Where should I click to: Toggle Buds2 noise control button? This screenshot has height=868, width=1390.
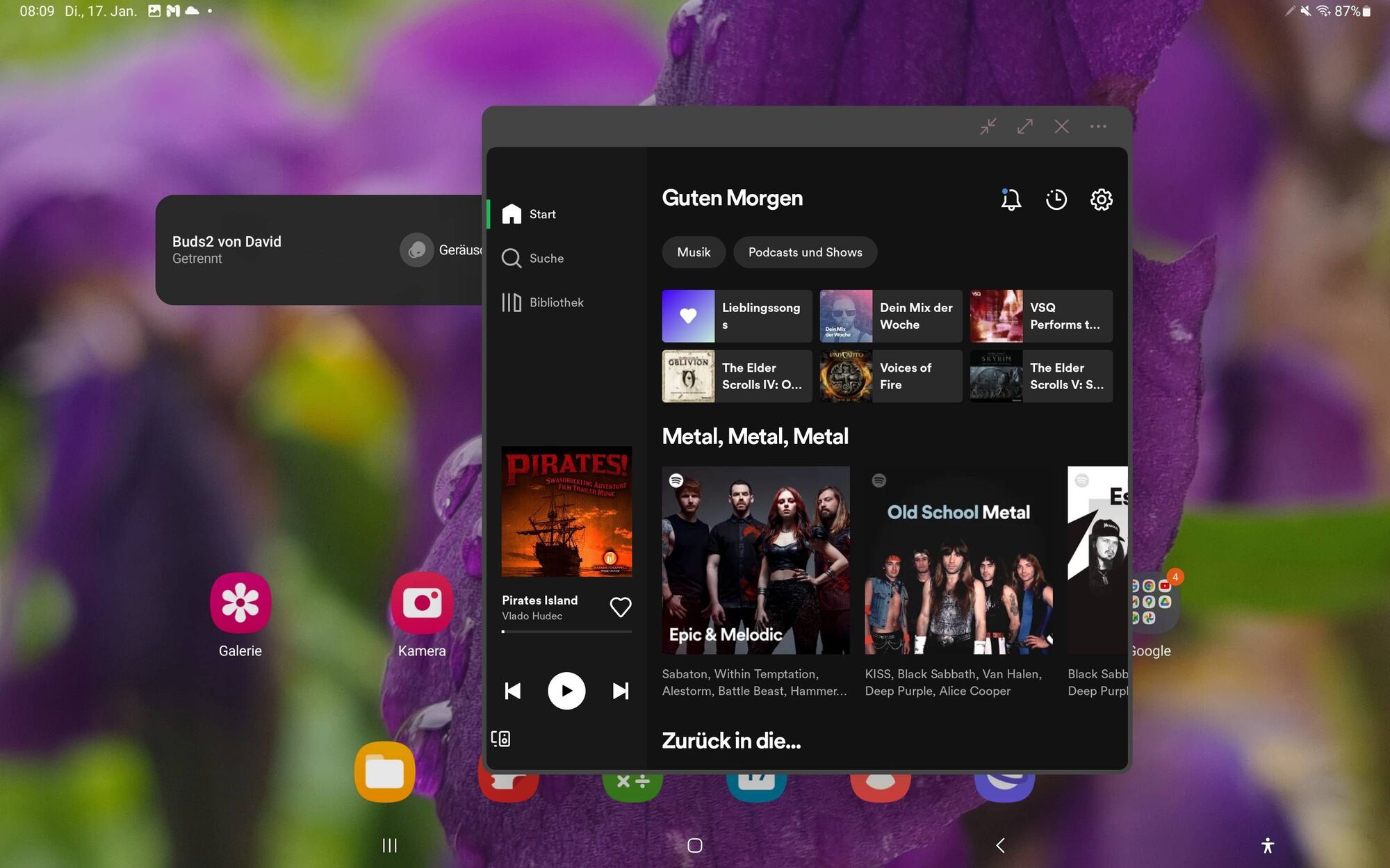point(417,249)
